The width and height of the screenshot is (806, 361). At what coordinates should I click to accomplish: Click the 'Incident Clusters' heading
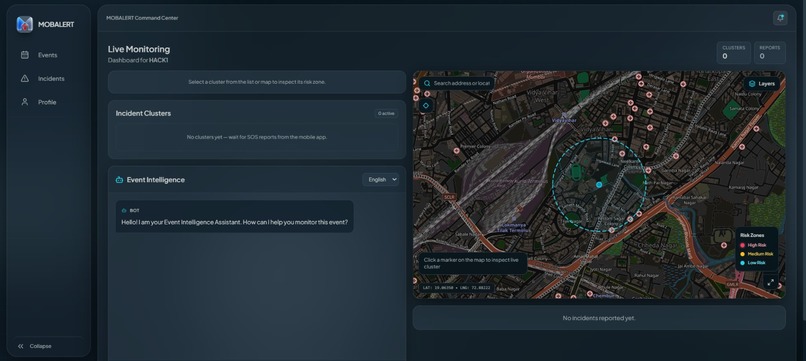143,113
